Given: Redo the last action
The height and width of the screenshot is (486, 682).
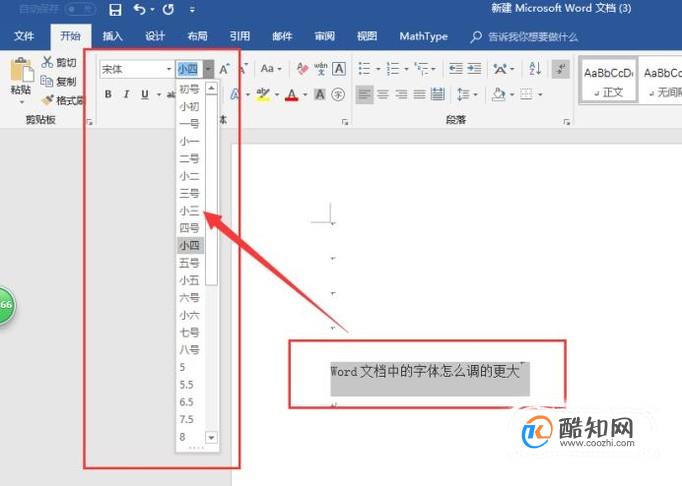Looking at the screenshot, I should click(x=168, y=9).
